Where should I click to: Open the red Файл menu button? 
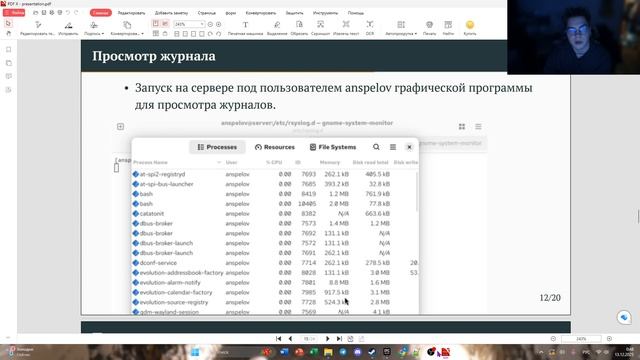(x=14, y=13)
